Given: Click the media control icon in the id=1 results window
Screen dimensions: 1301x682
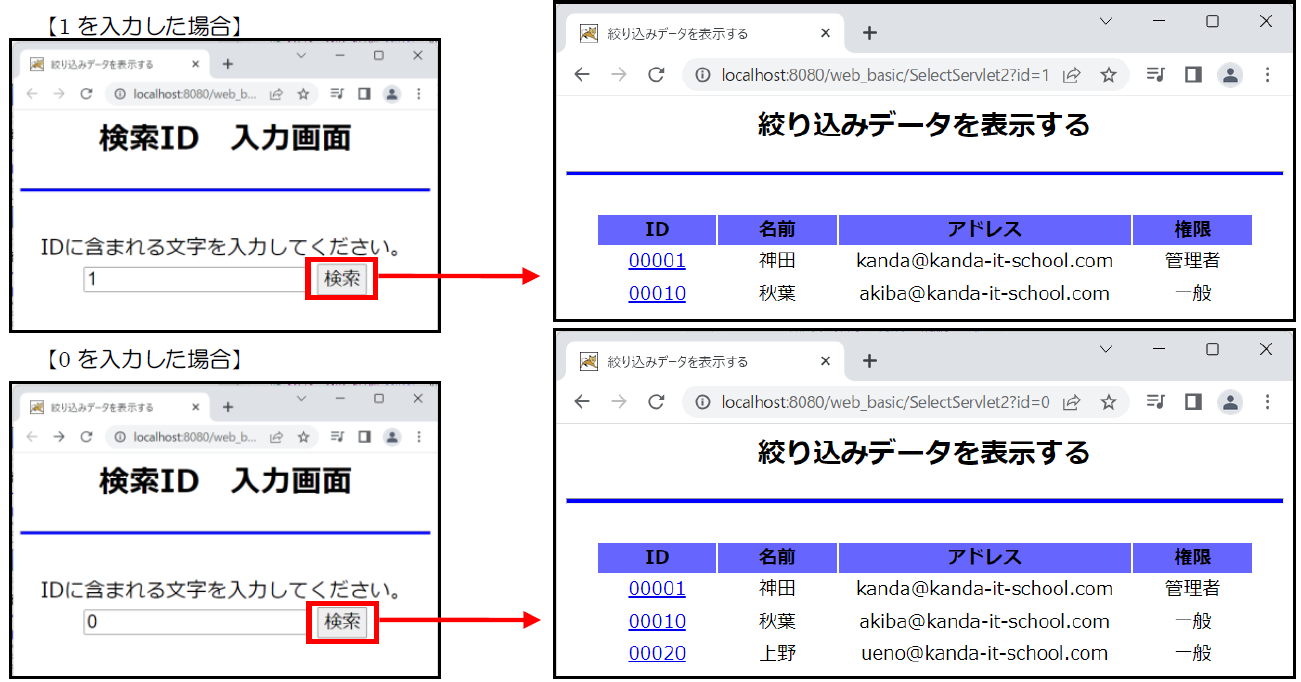Looking at the screenshot, I should (1156, 75).
